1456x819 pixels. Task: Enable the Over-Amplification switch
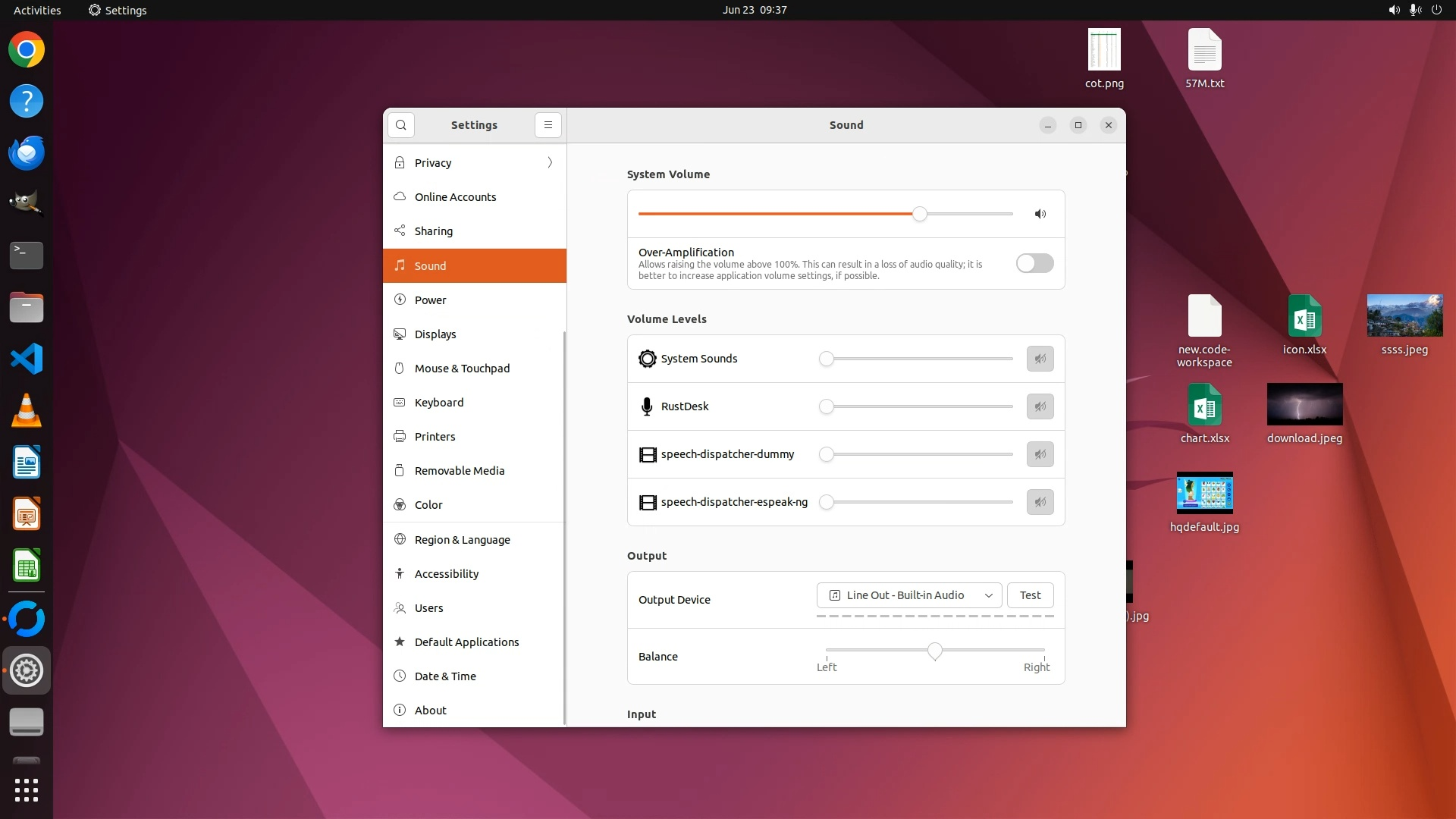pyautogui.click(x=1034, y=263)
